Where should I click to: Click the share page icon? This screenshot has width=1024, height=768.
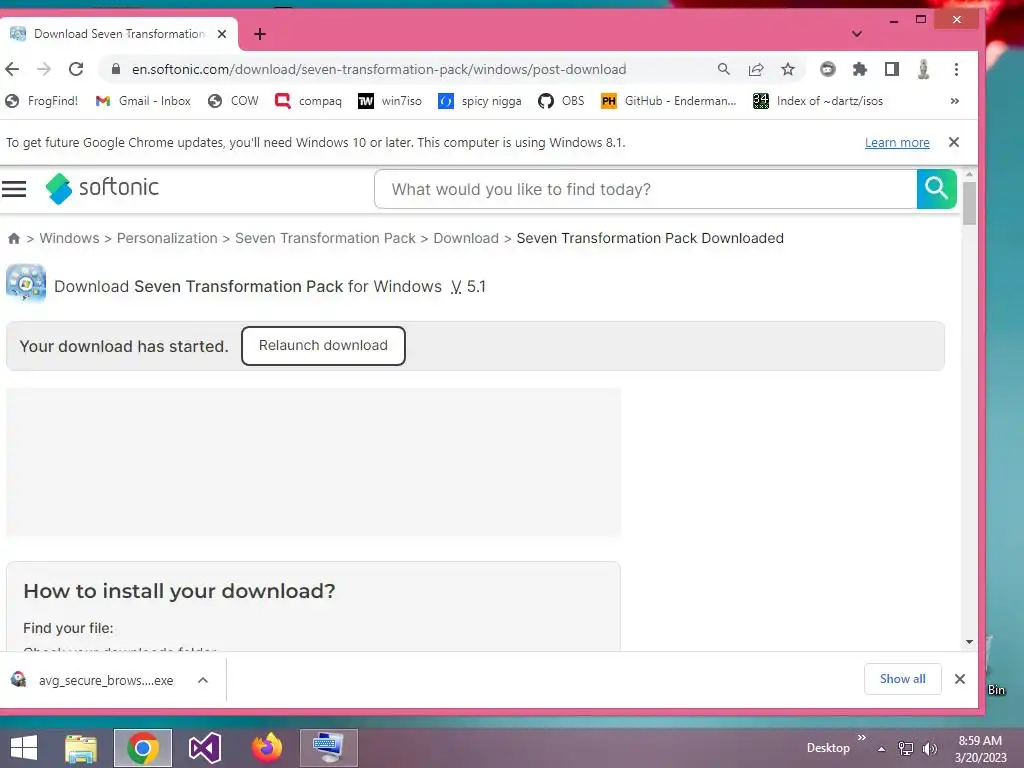(x=756, y=69)
